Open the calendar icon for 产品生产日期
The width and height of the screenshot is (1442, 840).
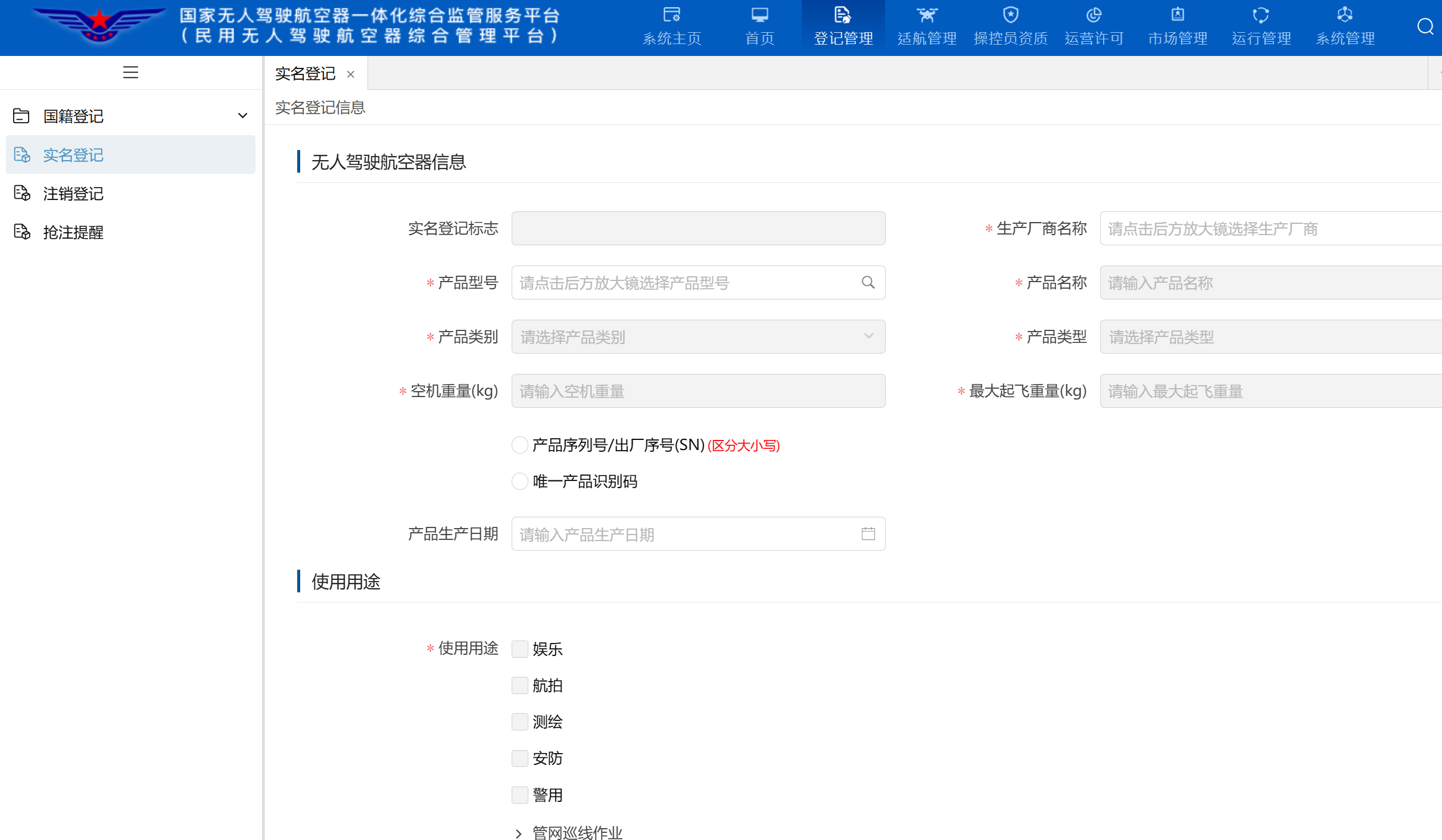click(868, 533)
